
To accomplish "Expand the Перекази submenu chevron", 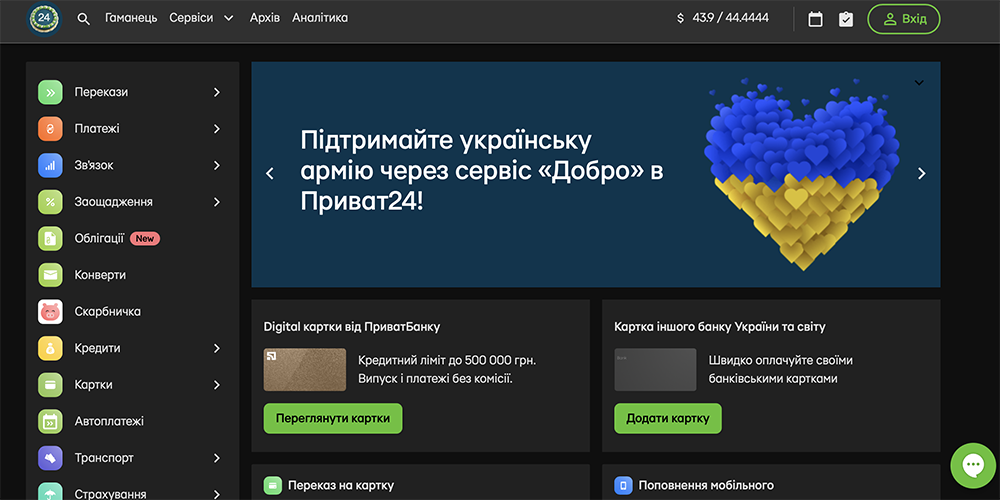I will click(217, 93).
